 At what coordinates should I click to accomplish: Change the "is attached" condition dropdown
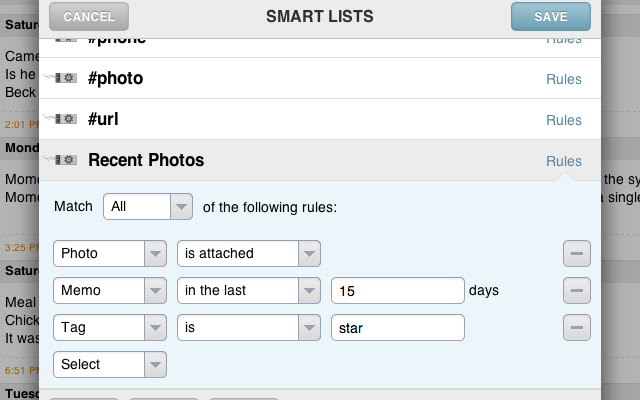249,254
